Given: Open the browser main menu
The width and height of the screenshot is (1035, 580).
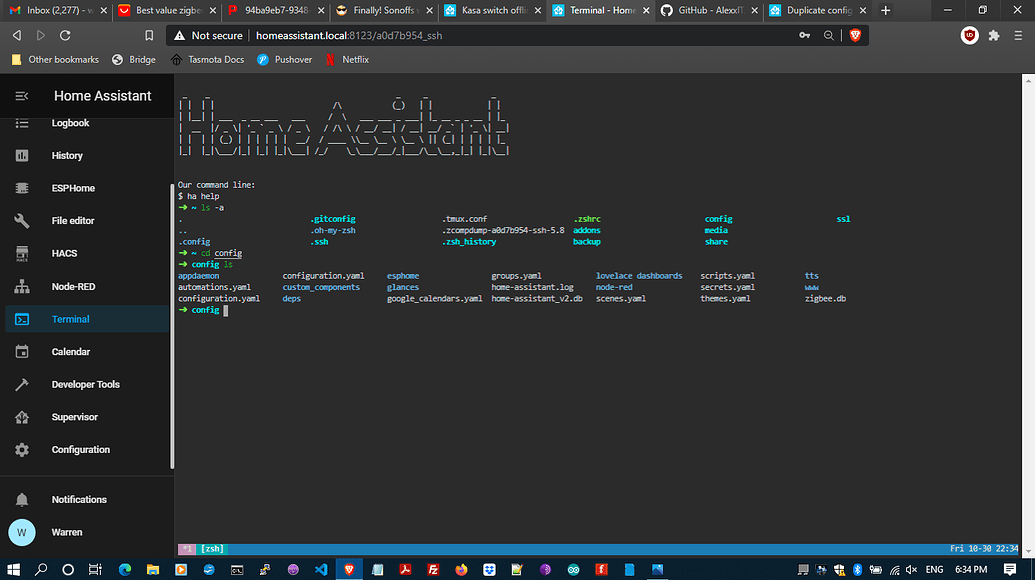Looking at the screenshot, I should point(1018,36).
